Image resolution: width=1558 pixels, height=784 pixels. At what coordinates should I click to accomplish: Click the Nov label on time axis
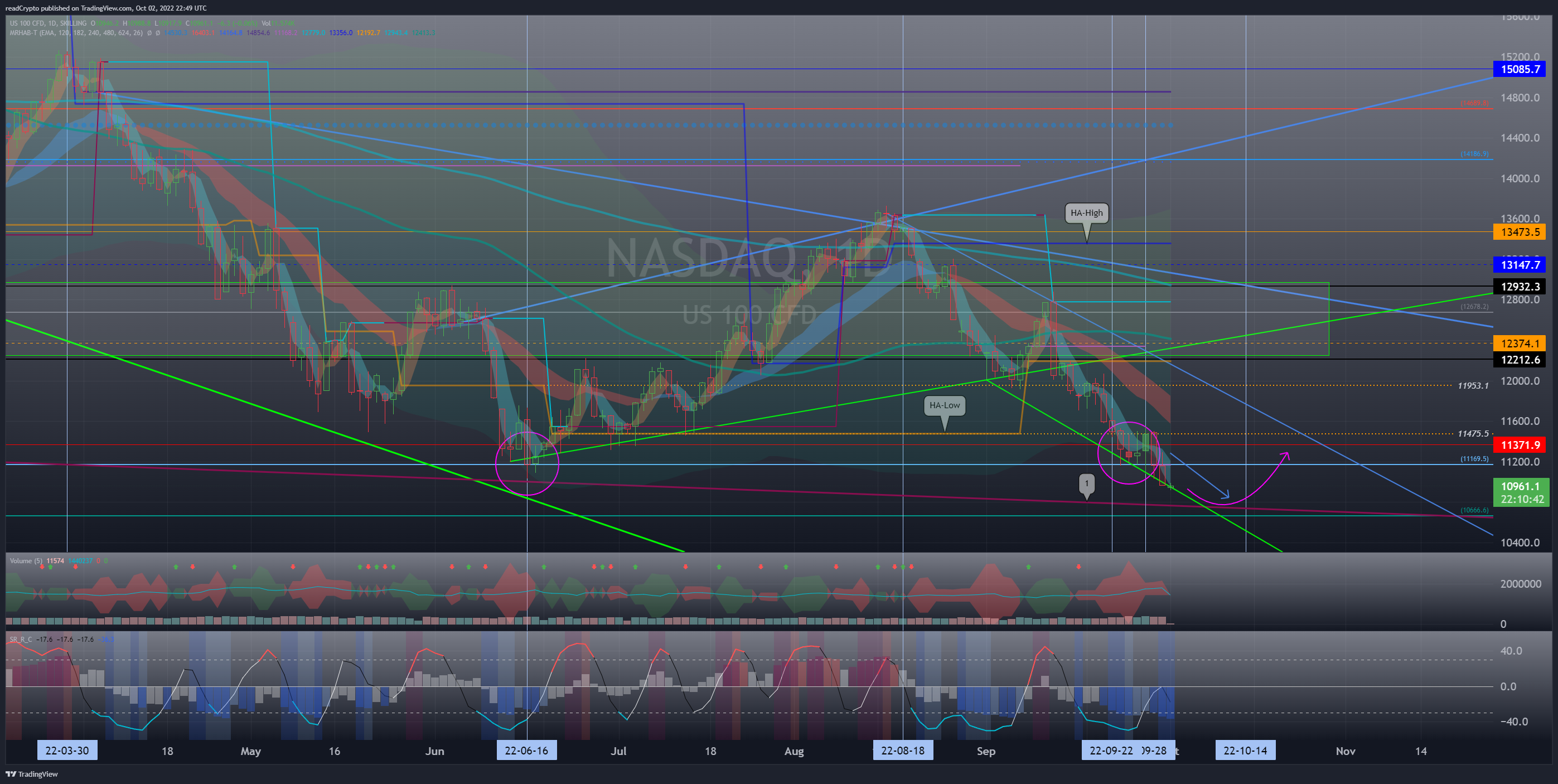tap(1345, 751)
